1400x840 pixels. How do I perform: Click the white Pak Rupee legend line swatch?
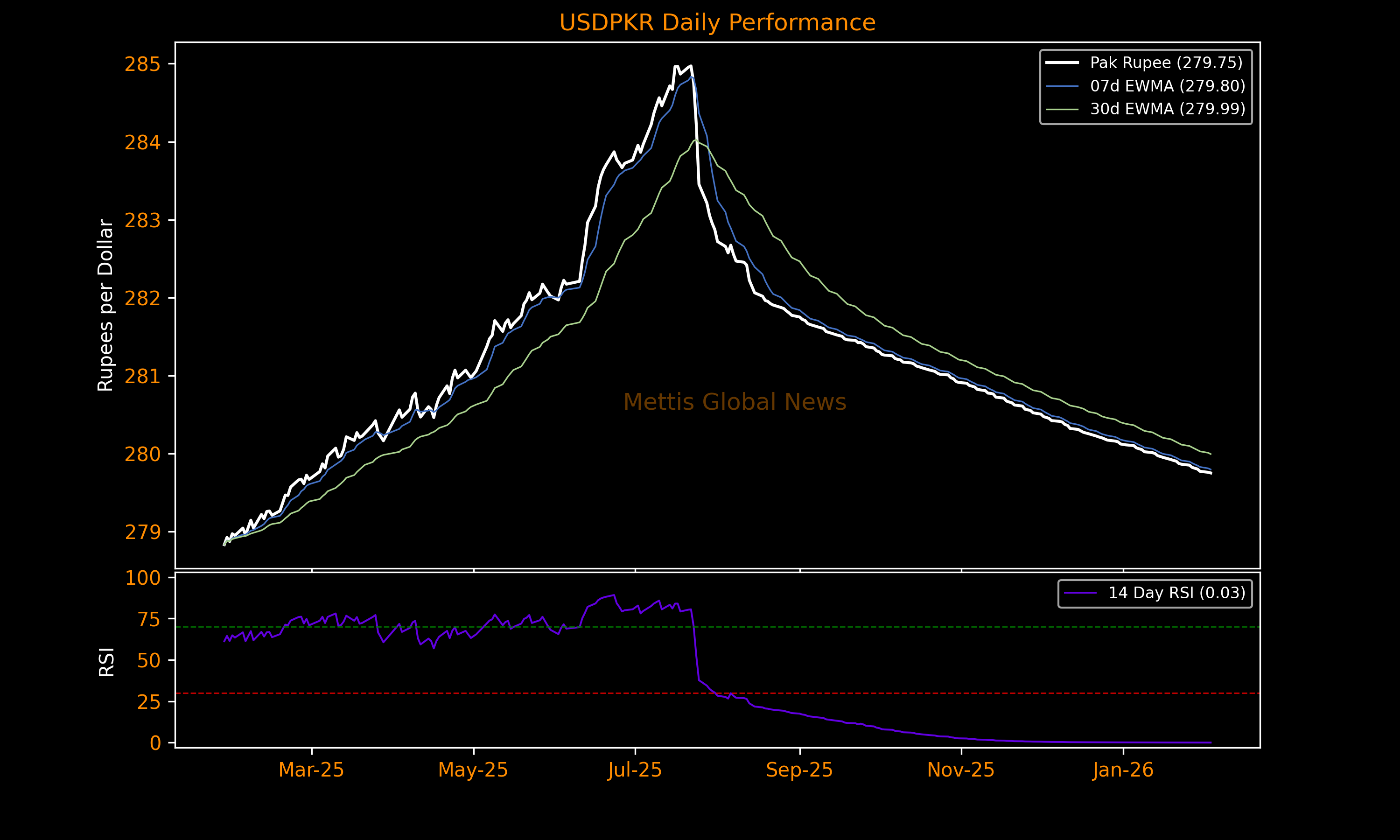(x=1062, y=62)
